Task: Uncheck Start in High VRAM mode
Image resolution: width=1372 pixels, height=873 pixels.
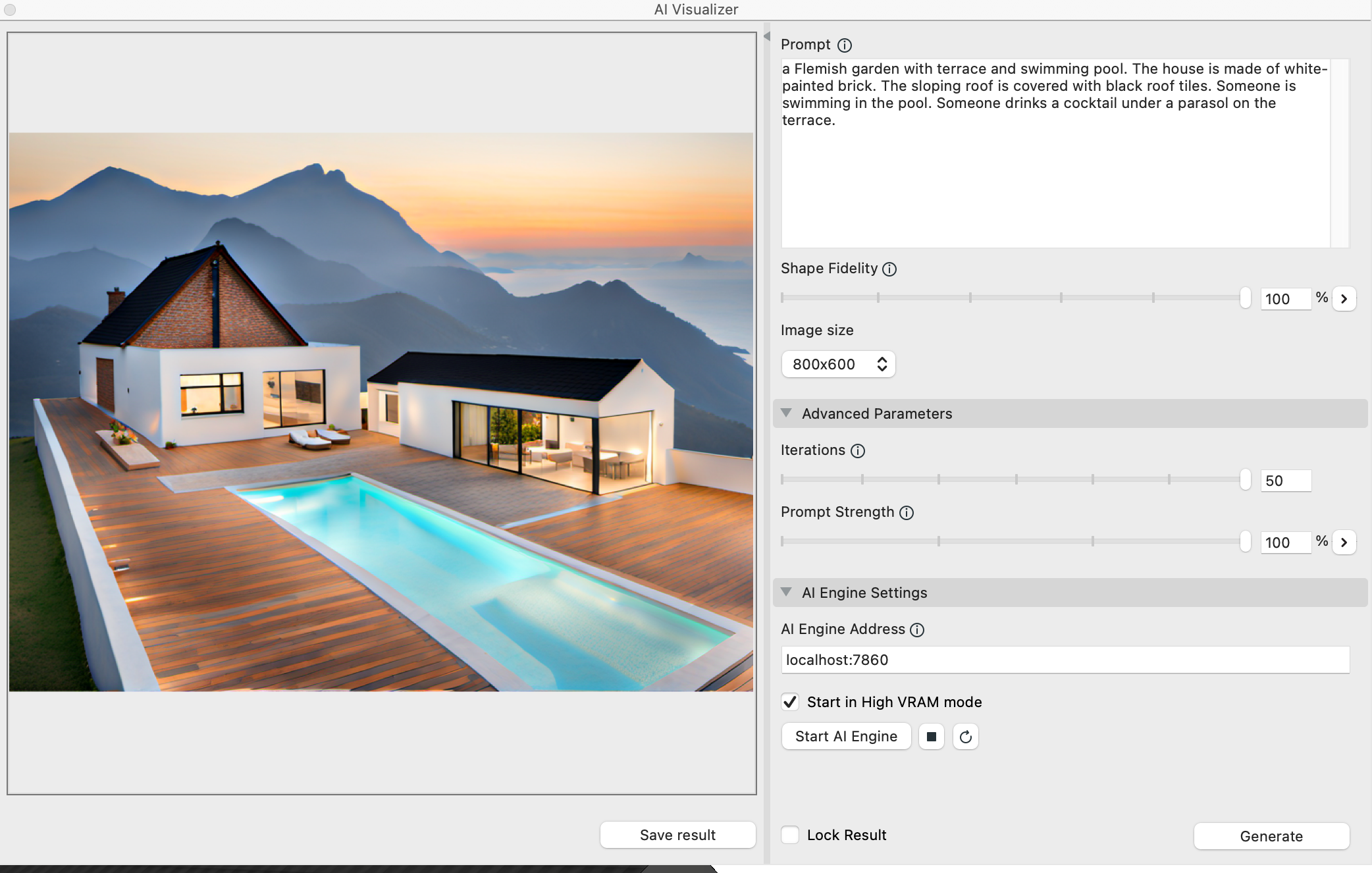Action: click(x=790, y=702)
